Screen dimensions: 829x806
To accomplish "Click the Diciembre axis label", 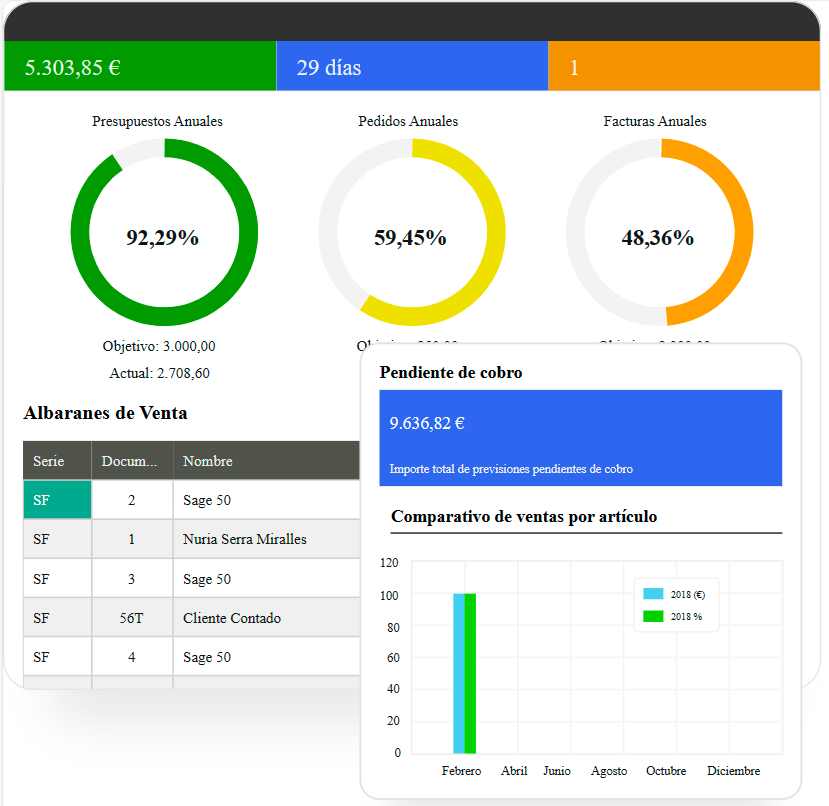I will 734,771.
